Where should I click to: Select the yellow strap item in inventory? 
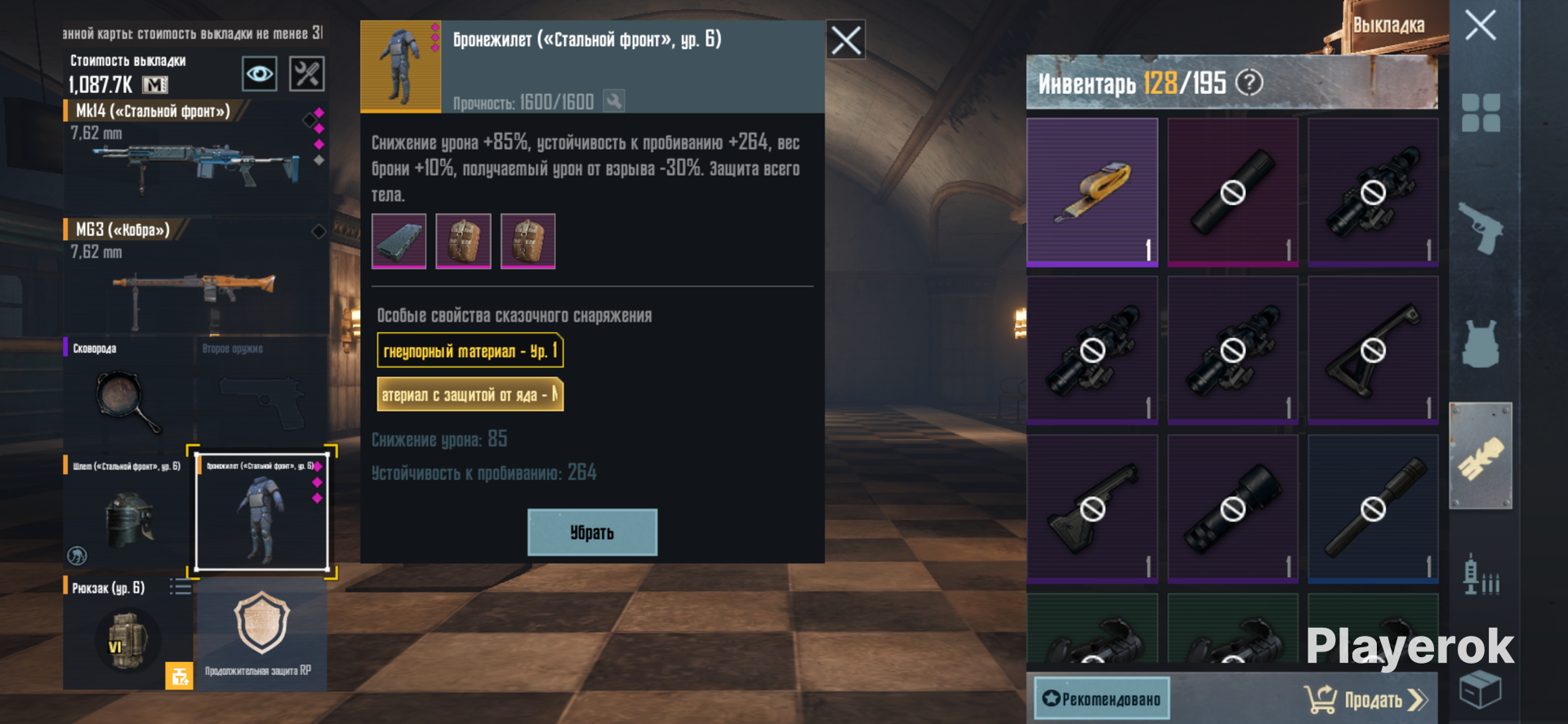point(1092,192)
